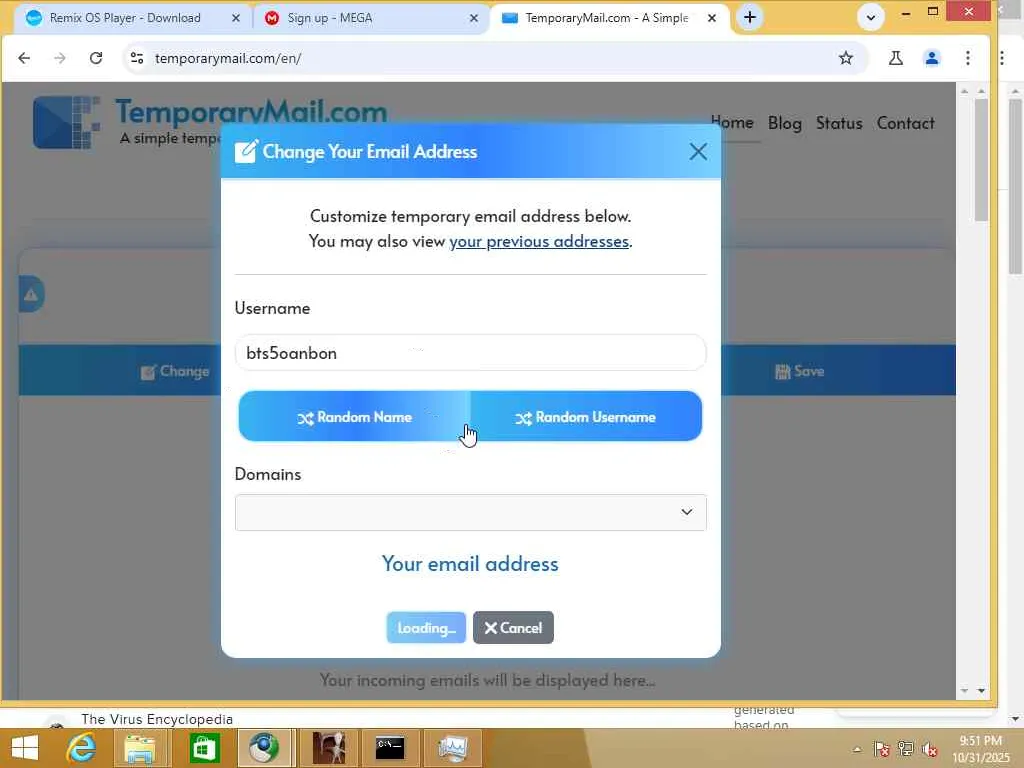Open the muted volume tray icon
1024x768 pixels.
(x=929, y=749)
